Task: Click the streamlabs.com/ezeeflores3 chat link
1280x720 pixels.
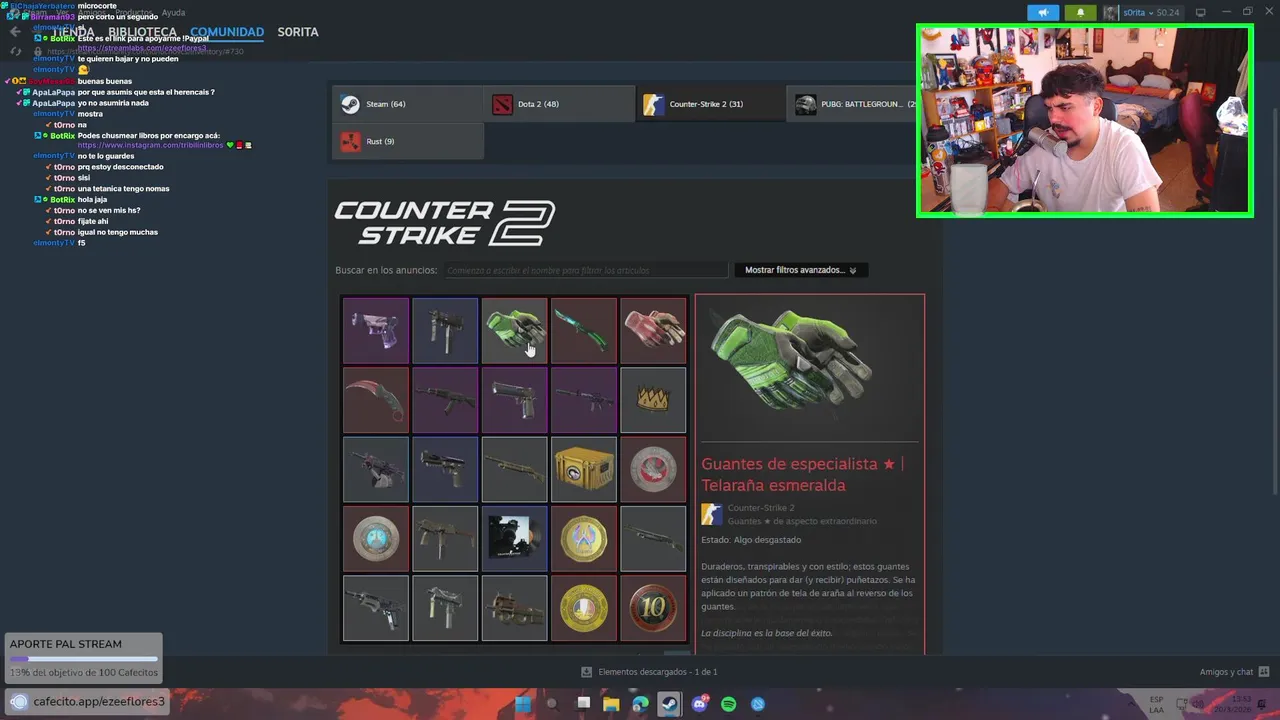Action: pos(142,48)
